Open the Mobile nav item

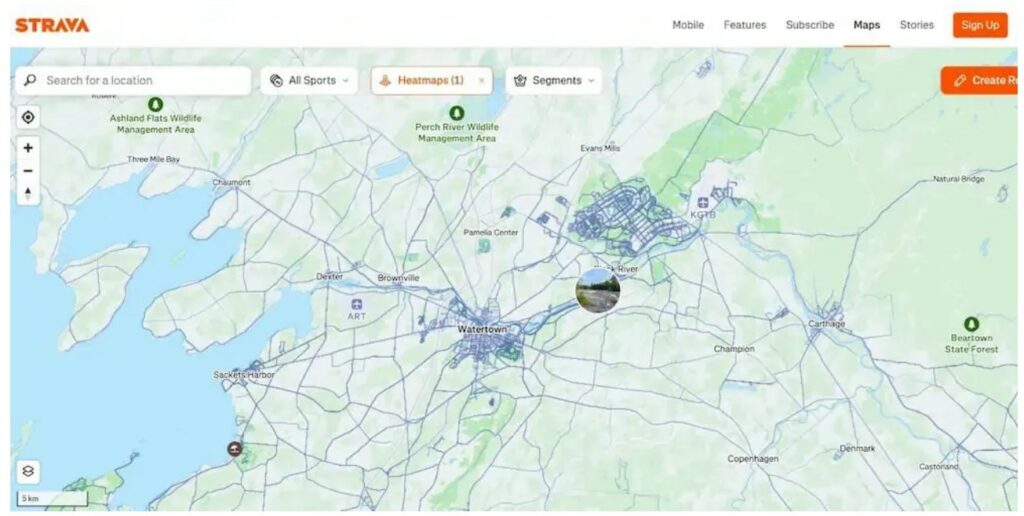688,25
